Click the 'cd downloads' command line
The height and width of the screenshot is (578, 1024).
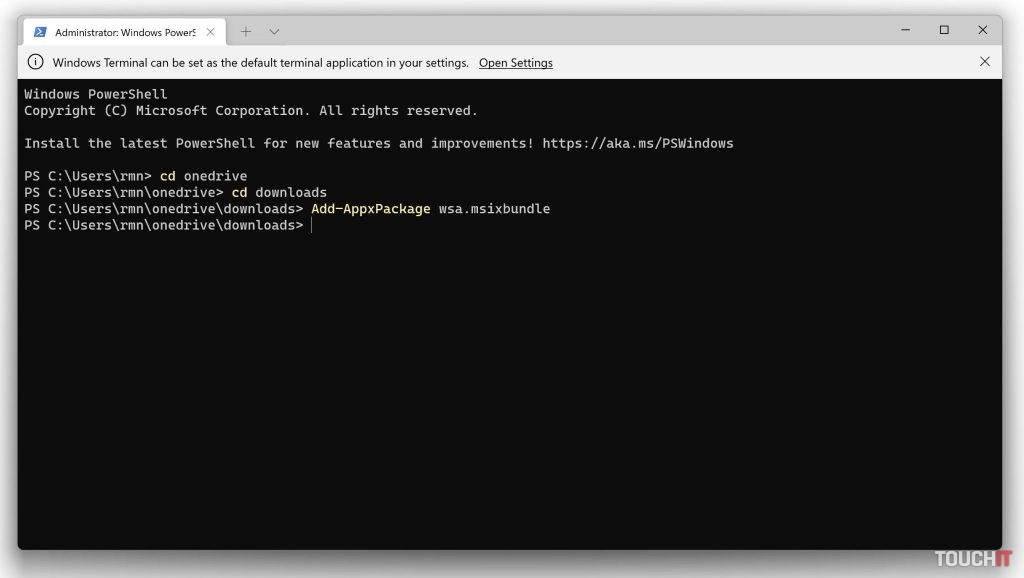click(x=279, y=193)
